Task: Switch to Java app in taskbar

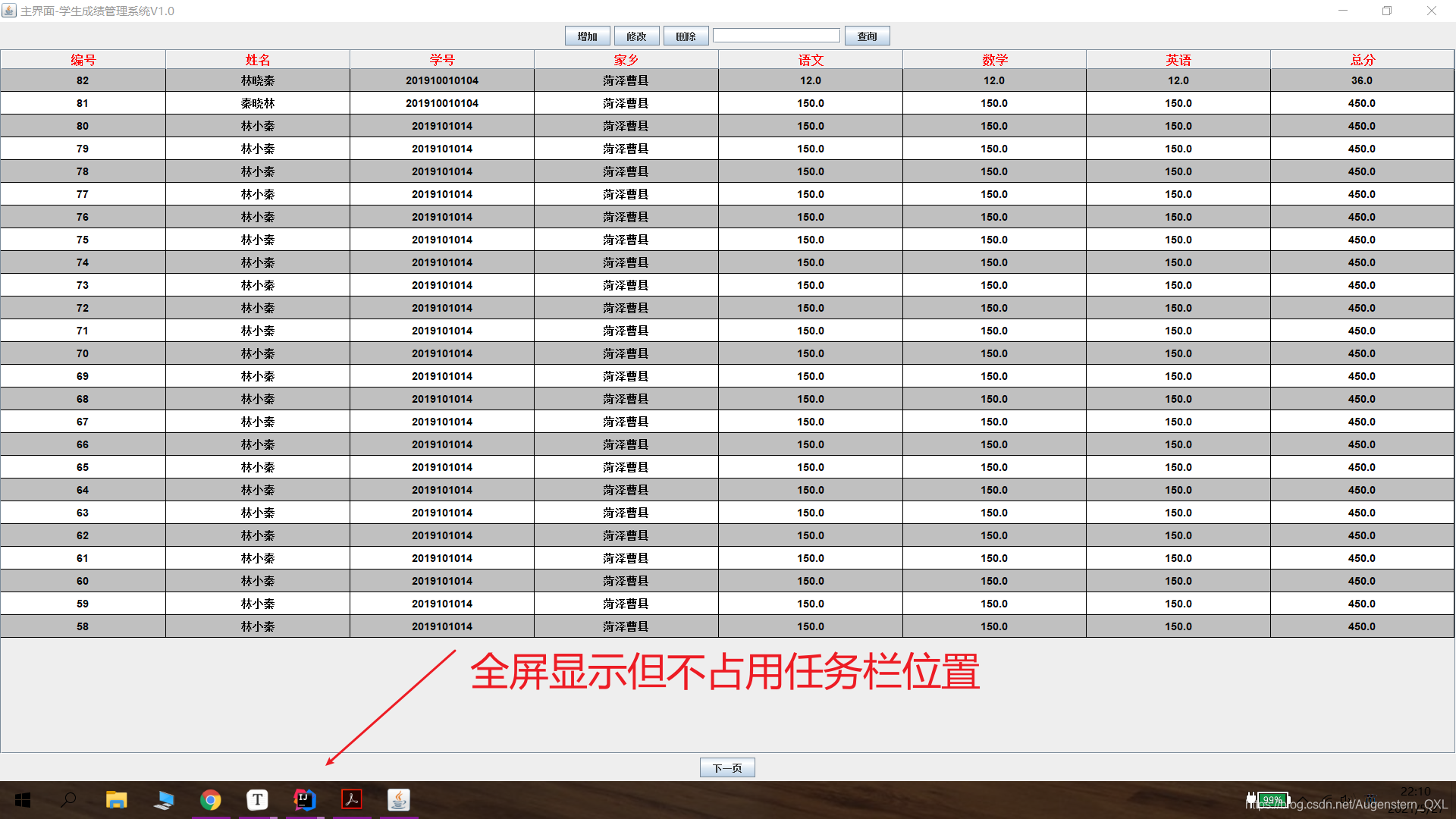Action: coord(399,800)
